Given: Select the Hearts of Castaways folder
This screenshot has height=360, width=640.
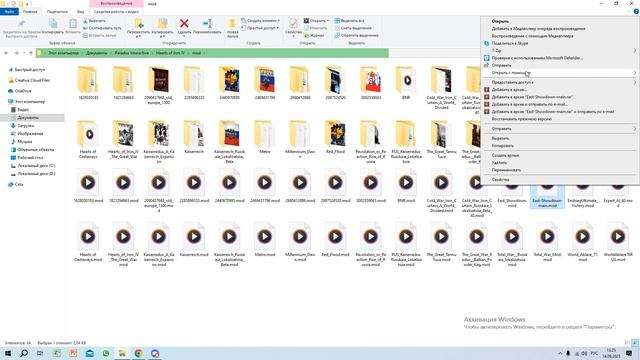Looking at the screenshot, I should (x=88, y=139).
